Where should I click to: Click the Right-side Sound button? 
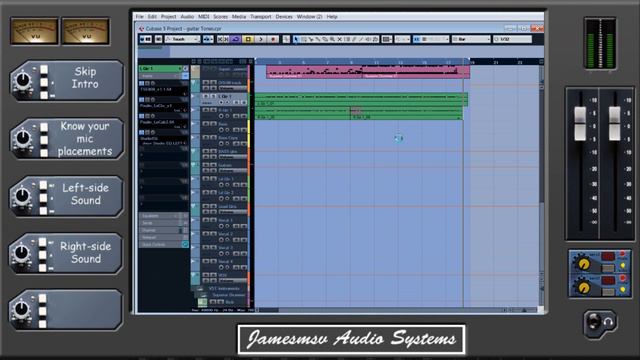pos(67,253)
